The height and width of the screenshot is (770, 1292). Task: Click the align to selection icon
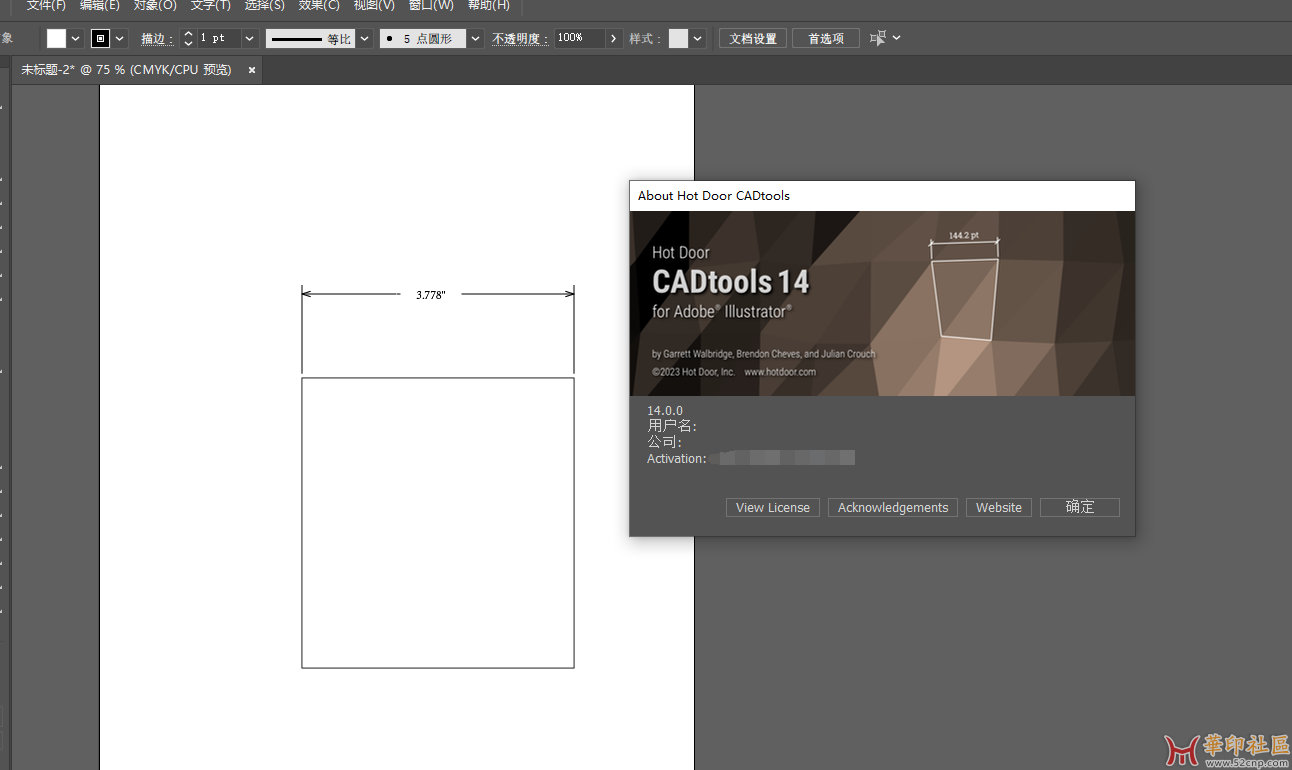pyautogui.click(x=877, y=38)
